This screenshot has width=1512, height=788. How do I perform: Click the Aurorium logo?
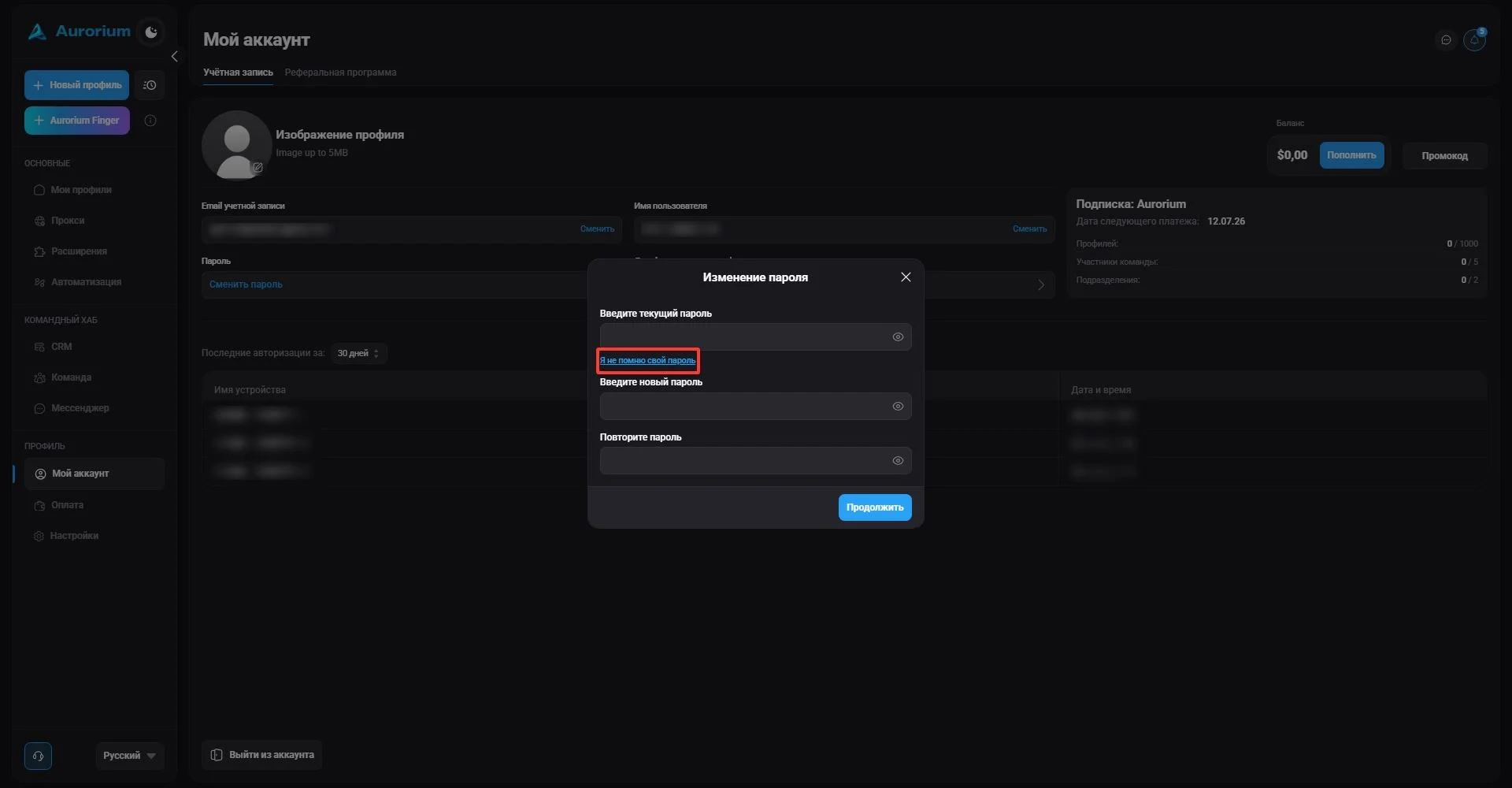[80, 32]
